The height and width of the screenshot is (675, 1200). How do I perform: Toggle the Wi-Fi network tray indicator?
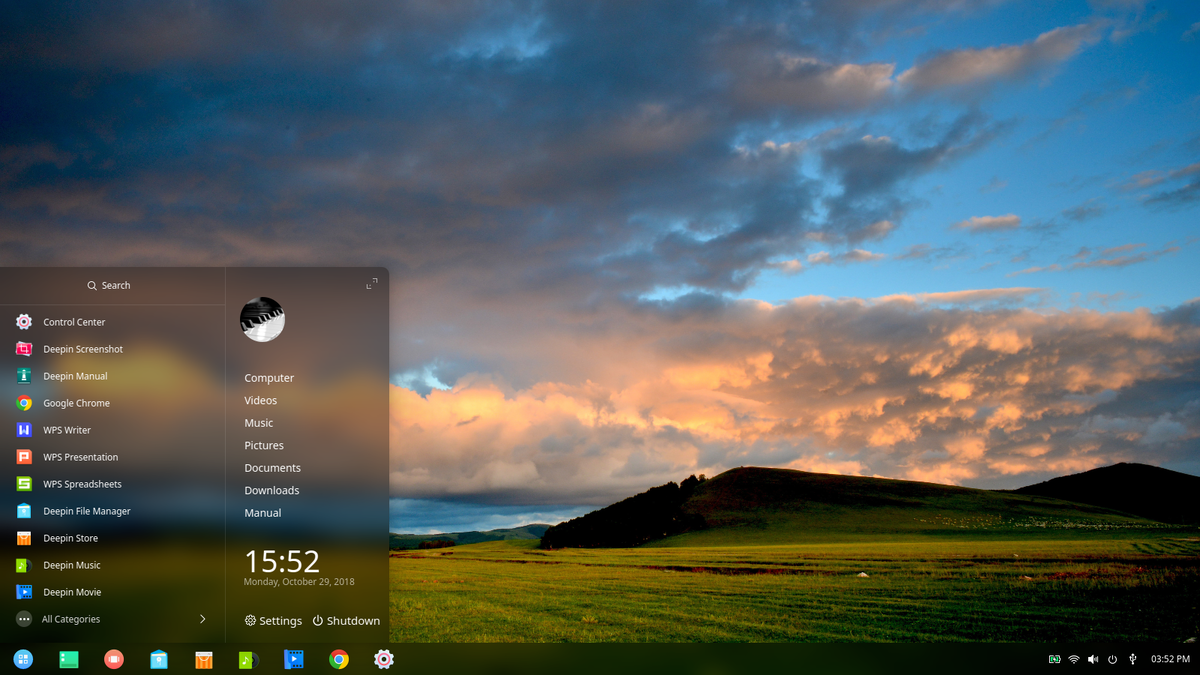[1073, 659]
